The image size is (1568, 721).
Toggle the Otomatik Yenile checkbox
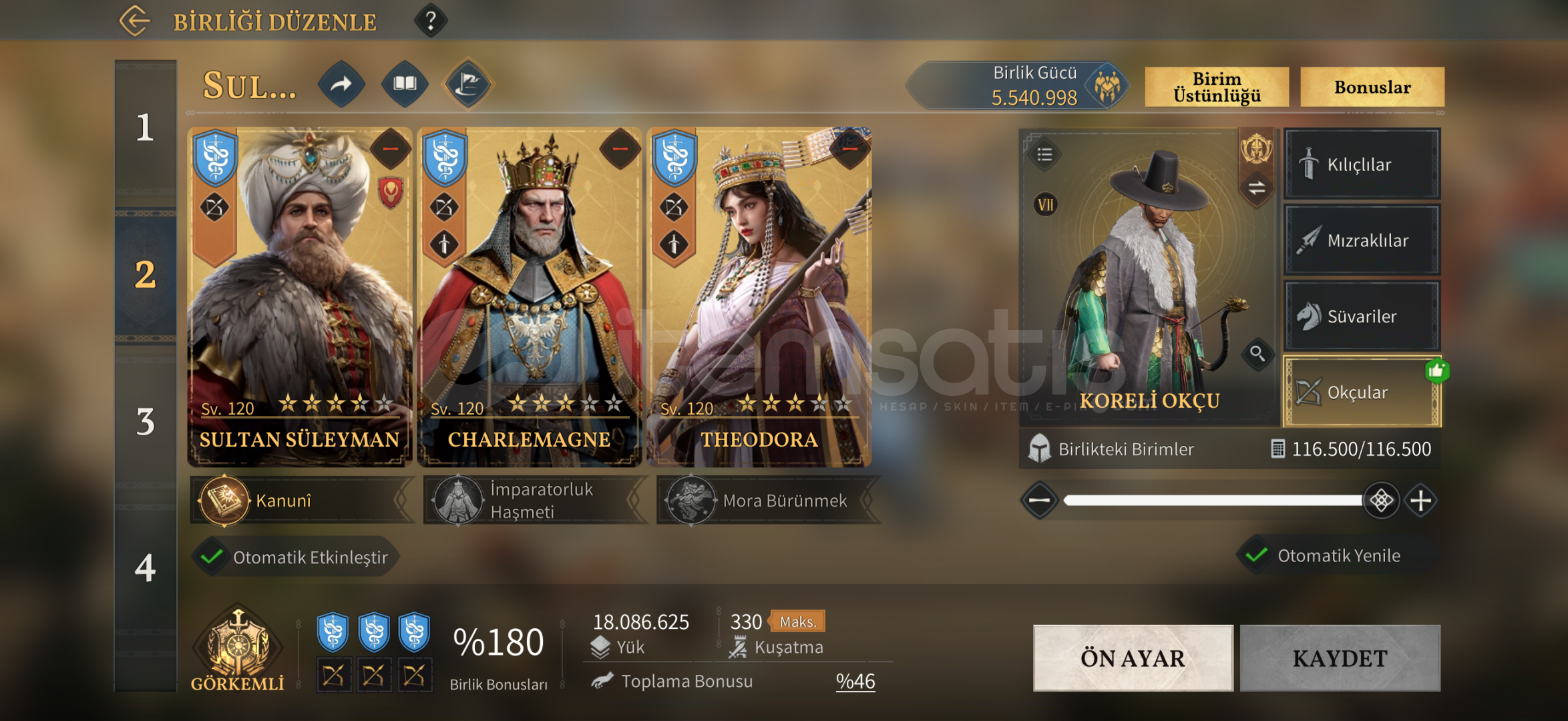pos(1257,555)
